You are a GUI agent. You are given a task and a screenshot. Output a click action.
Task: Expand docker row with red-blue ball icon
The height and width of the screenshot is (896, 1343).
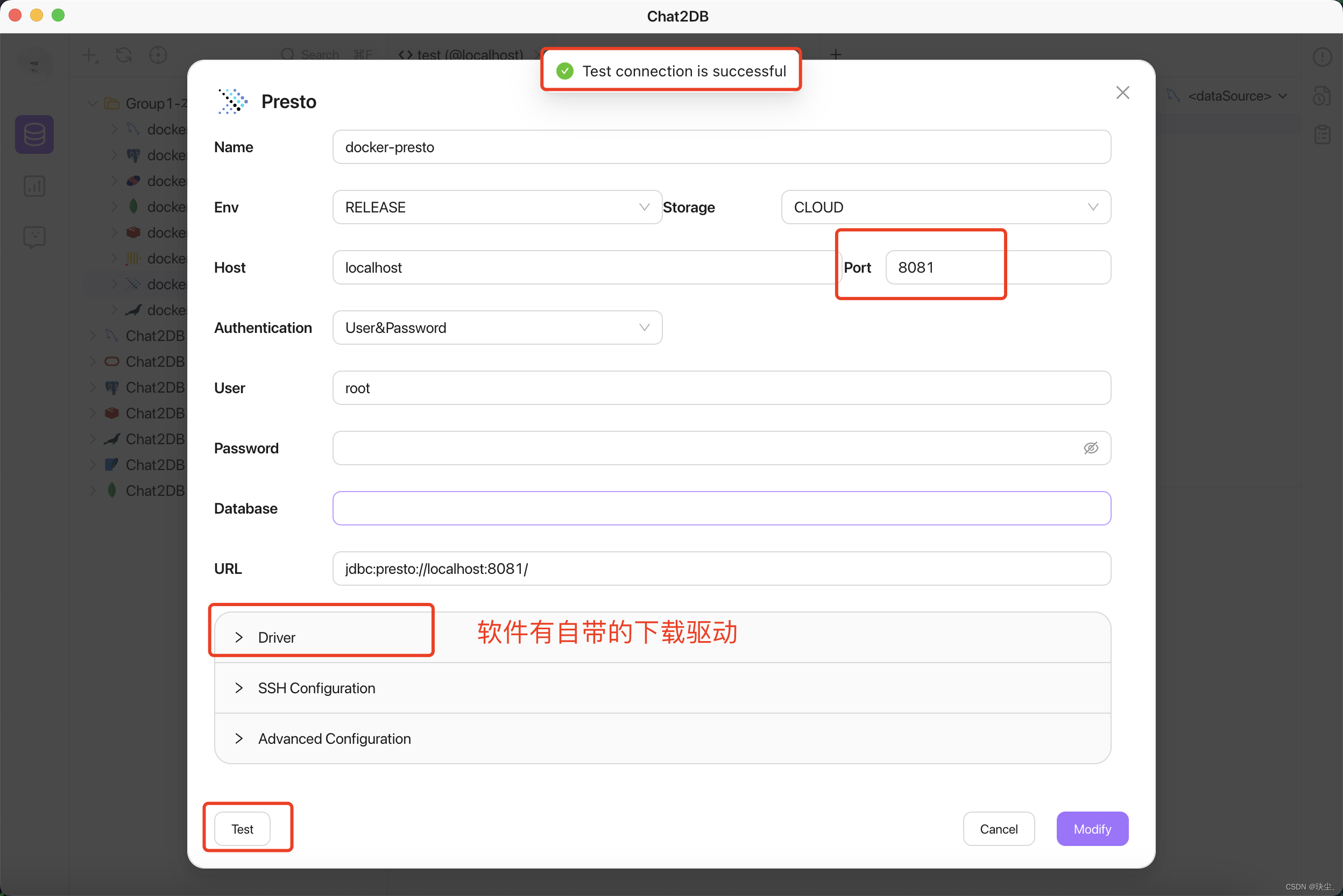tap(114, 181)
